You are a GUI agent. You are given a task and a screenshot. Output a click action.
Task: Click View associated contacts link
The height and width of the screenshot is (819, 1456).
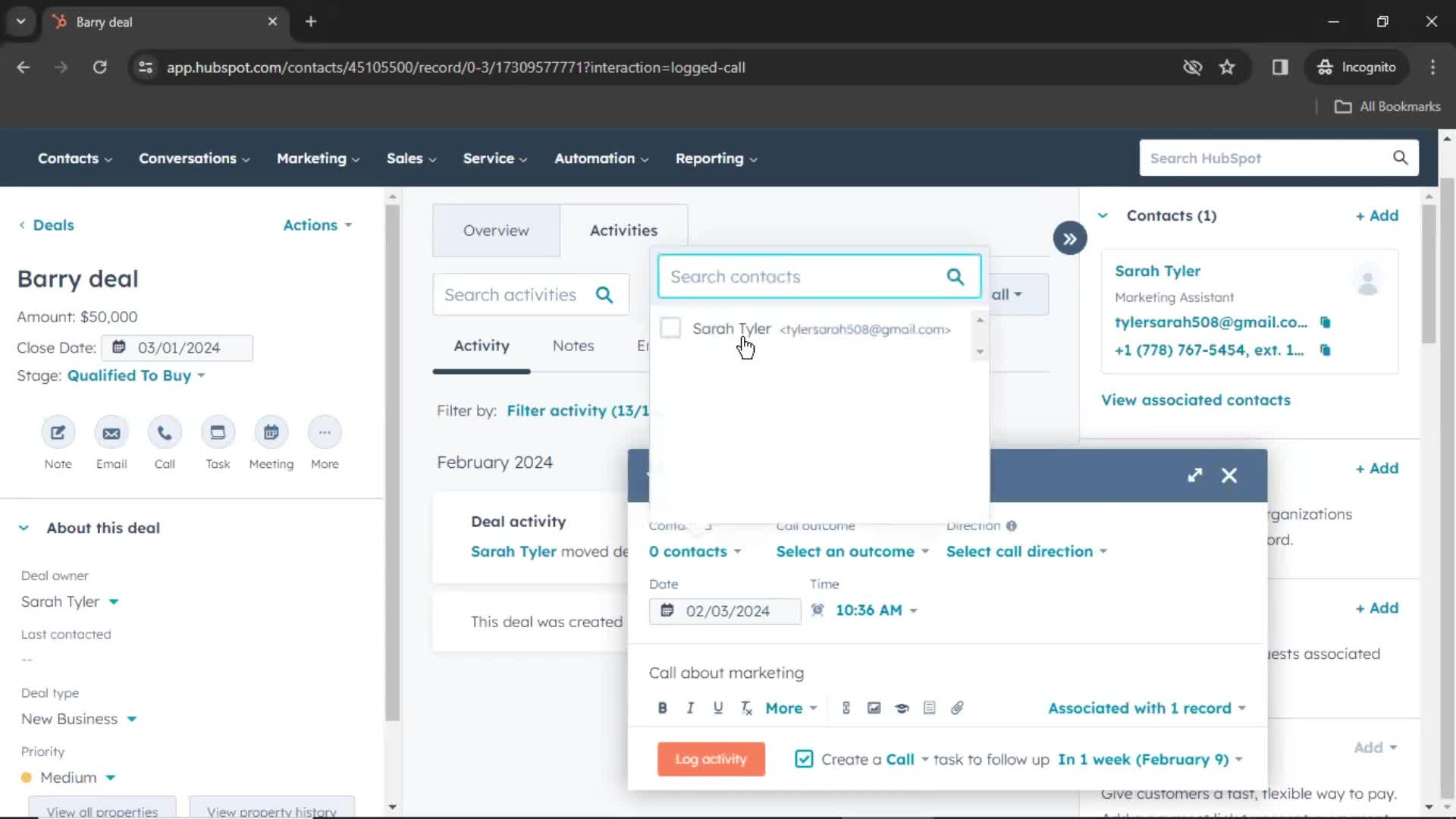click(x=1196, y=399)
